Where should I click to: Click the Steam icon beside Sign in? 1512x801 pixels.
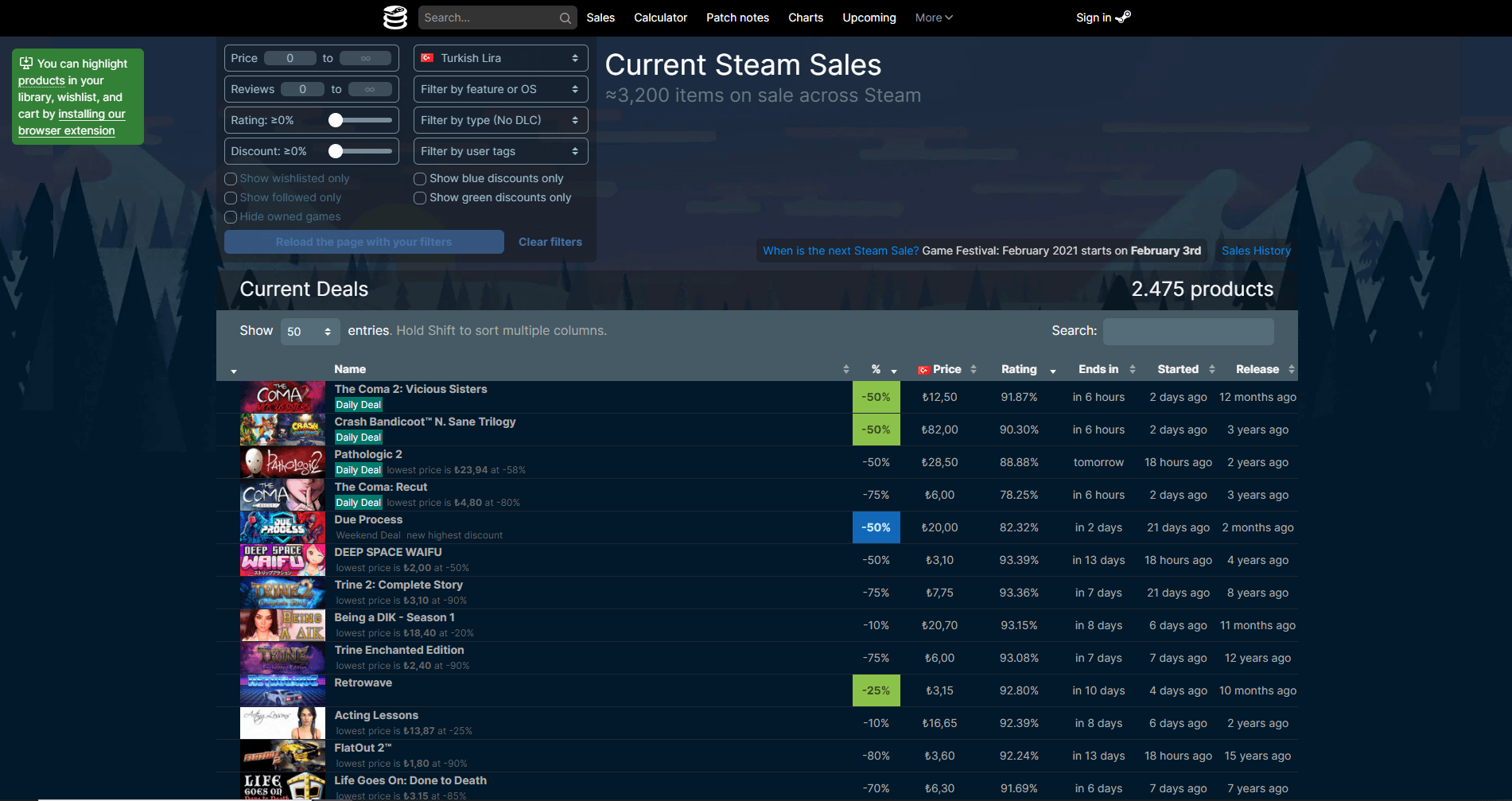coord(1123,17)
